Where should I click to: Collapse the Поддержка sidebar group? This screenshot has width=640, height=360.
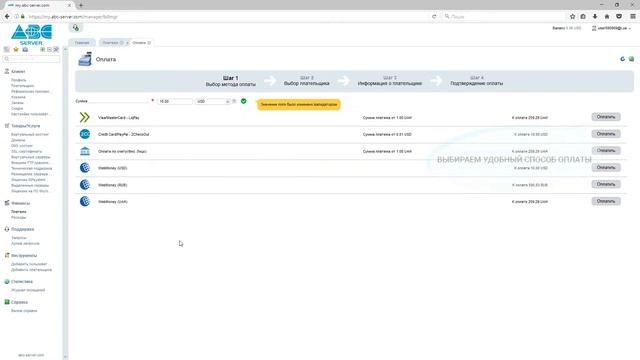[22, 229]
